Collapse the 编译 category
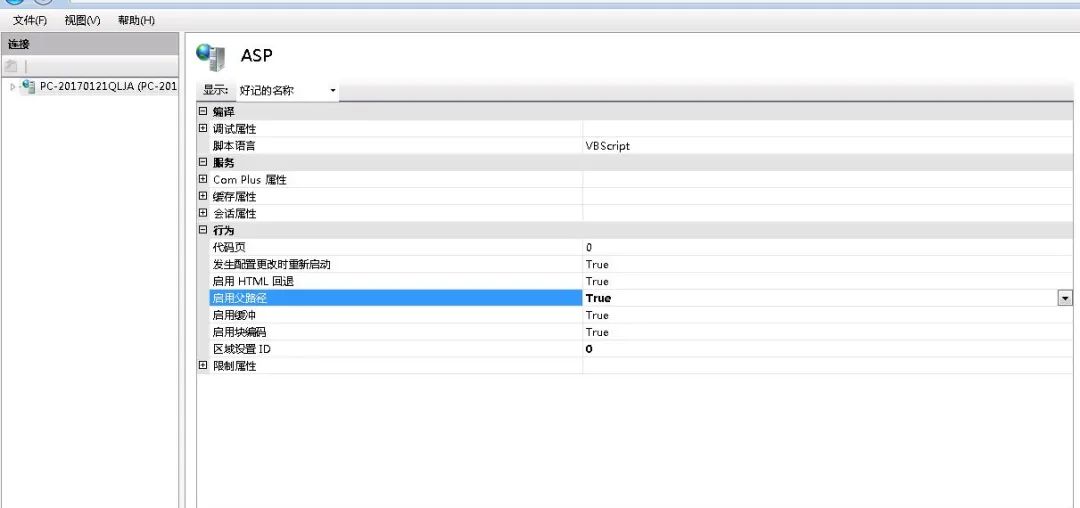 [203, 111]
